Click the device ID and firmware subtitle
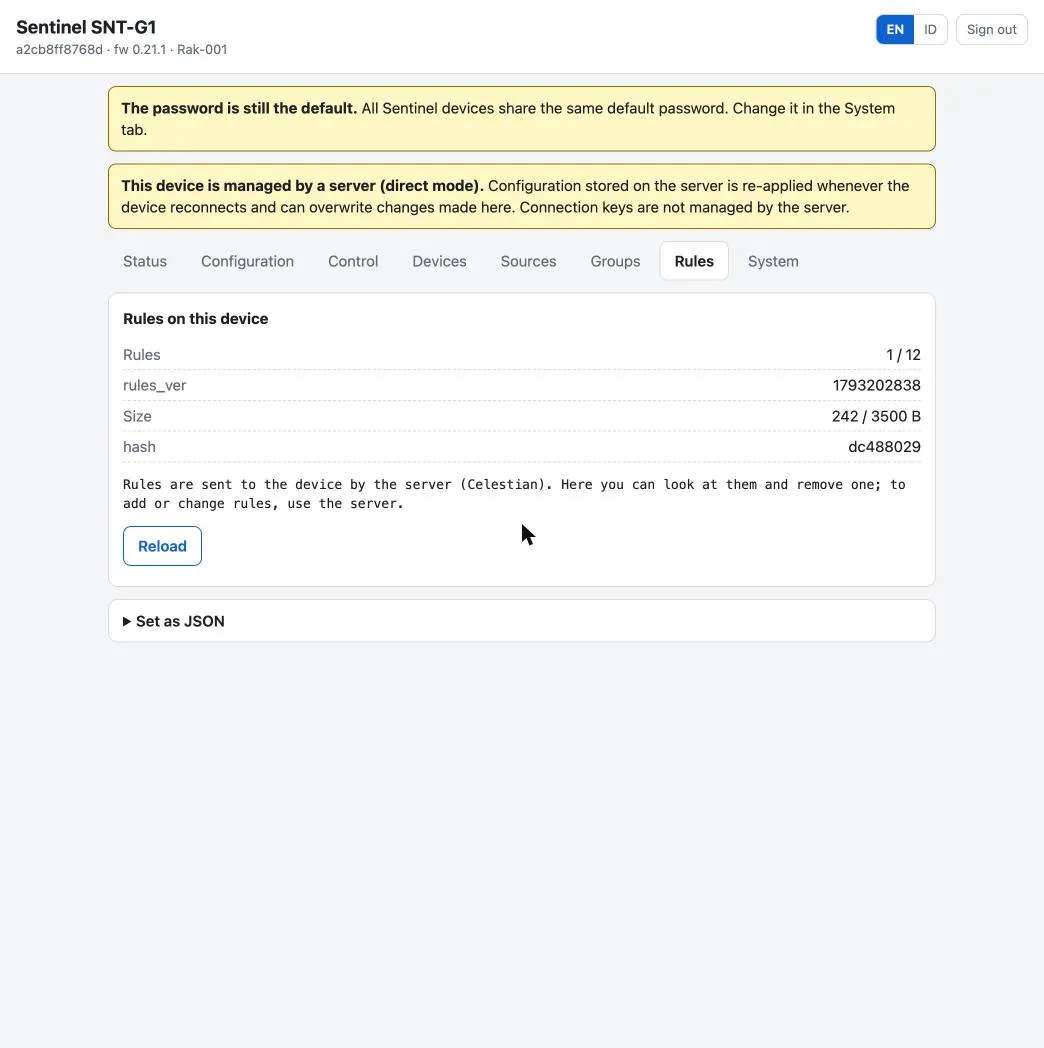Viewport: 1044px width, 1048px height. (x=122, y=49)
